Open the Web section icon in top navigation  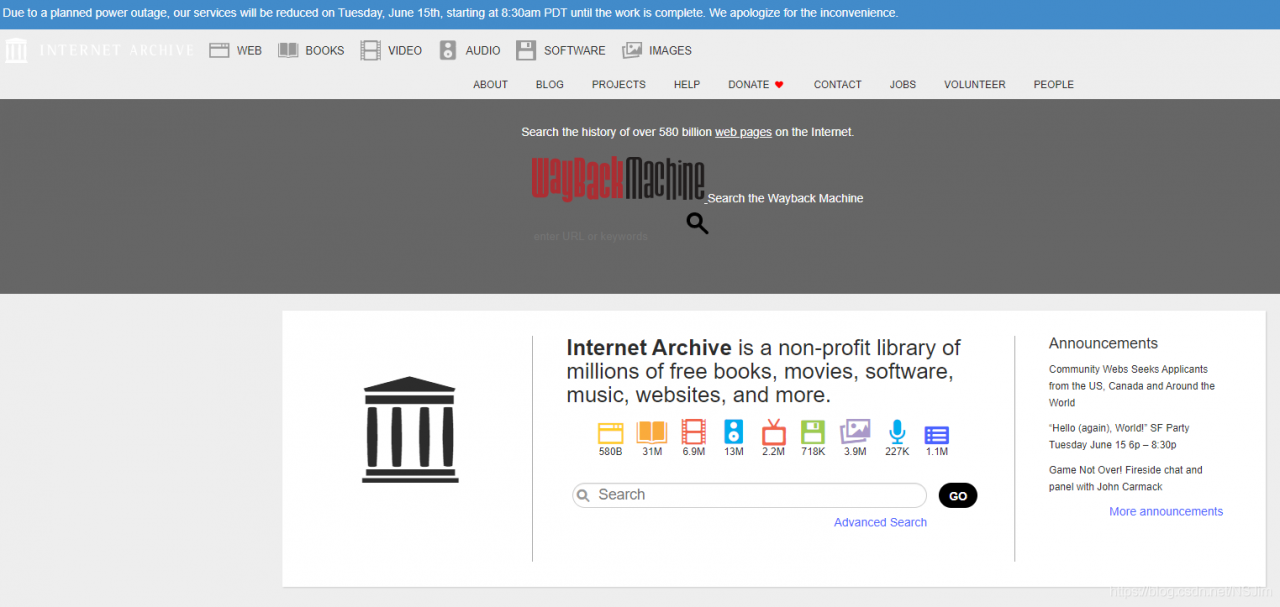219,50
